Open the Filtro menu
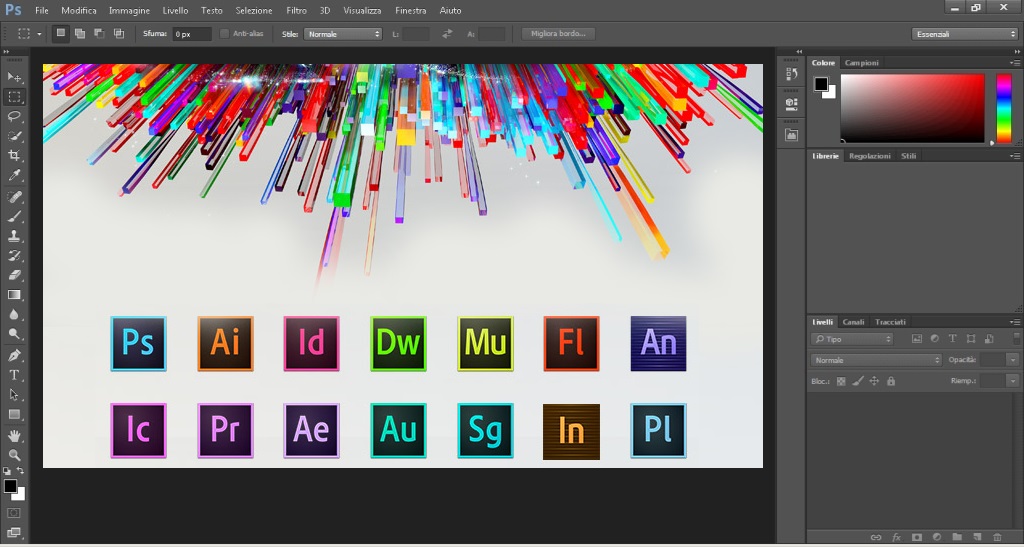Viewport: 1024px width, 547px height. 296,10
